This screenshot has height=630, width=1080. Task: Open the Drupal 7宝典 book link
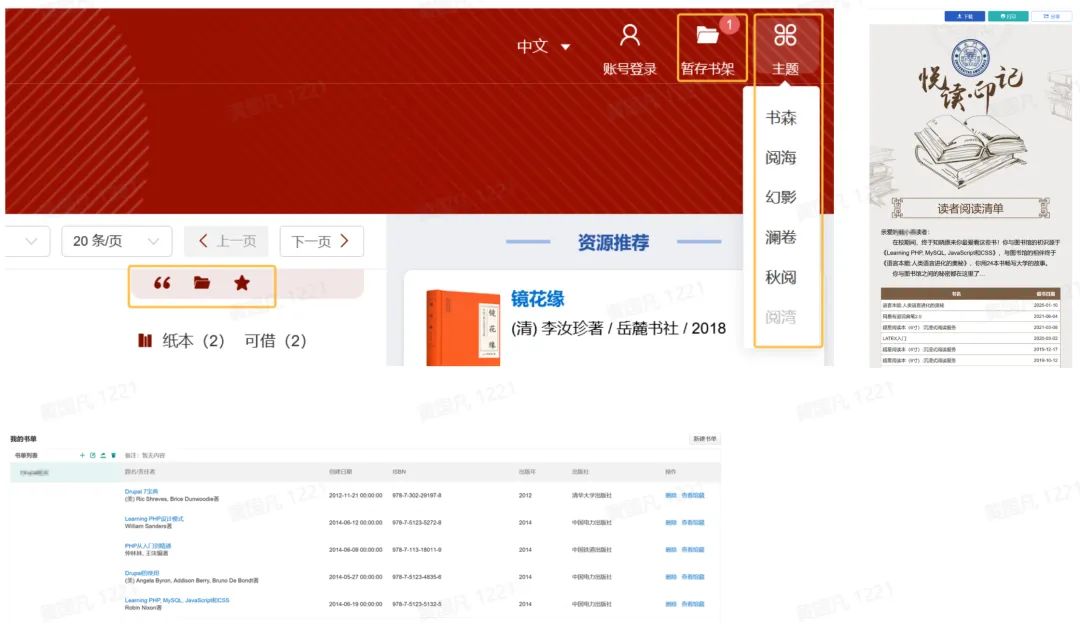(141, 492)
